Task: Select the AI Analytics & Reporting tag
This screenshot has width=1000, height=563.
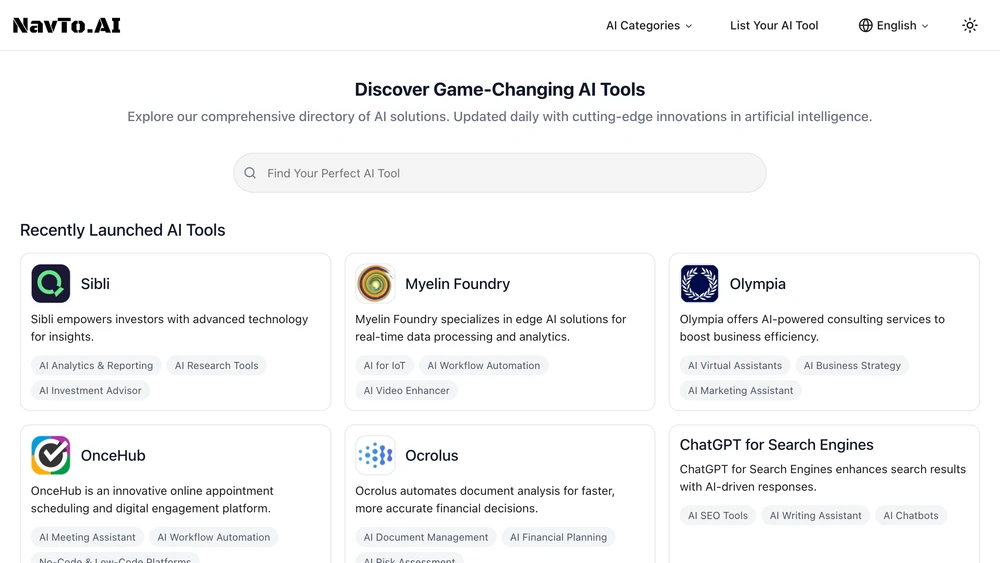Action: (96, 365)
